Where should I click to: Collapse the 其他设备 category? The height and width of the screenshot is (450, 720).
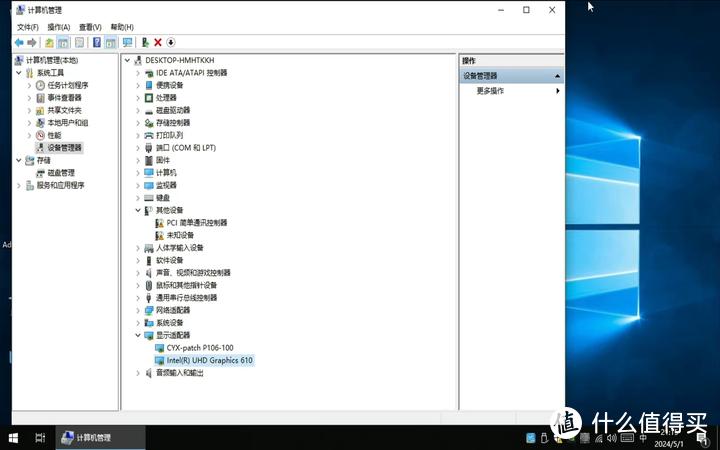coord(138,210)
